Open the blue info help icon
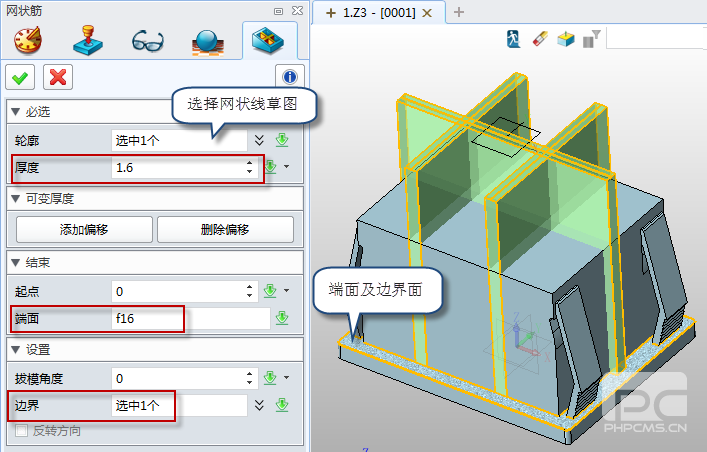Viewport: 707px width, 452px height. click(289, 76)
